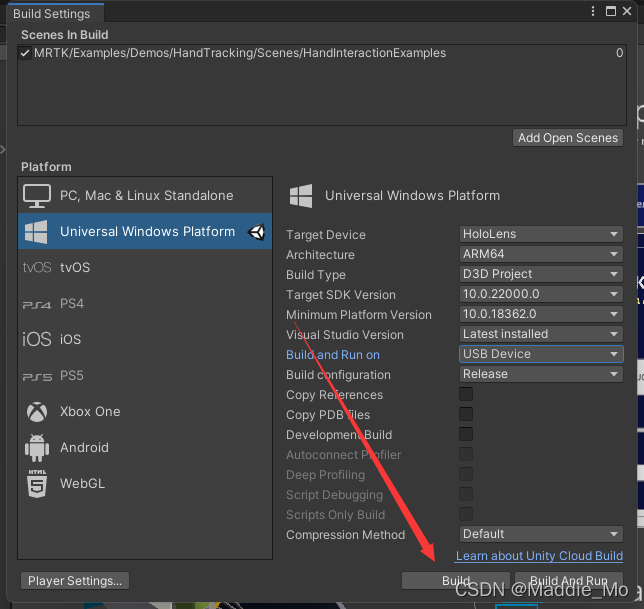644x609 pixels.
Task: Choose the Xbox One platform icon
Action: coord(37,412)
